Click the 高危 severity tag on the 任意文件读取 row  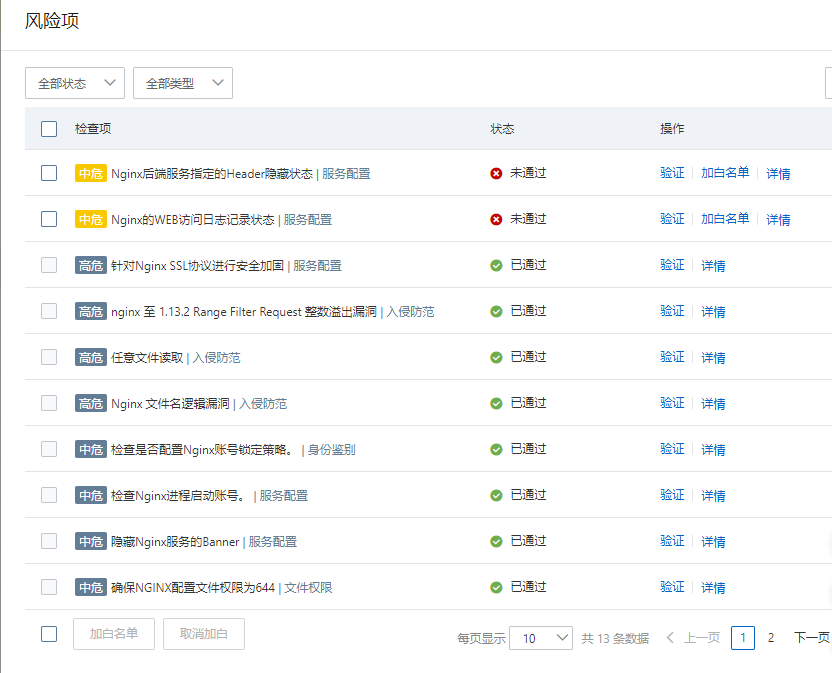(90, 357)
